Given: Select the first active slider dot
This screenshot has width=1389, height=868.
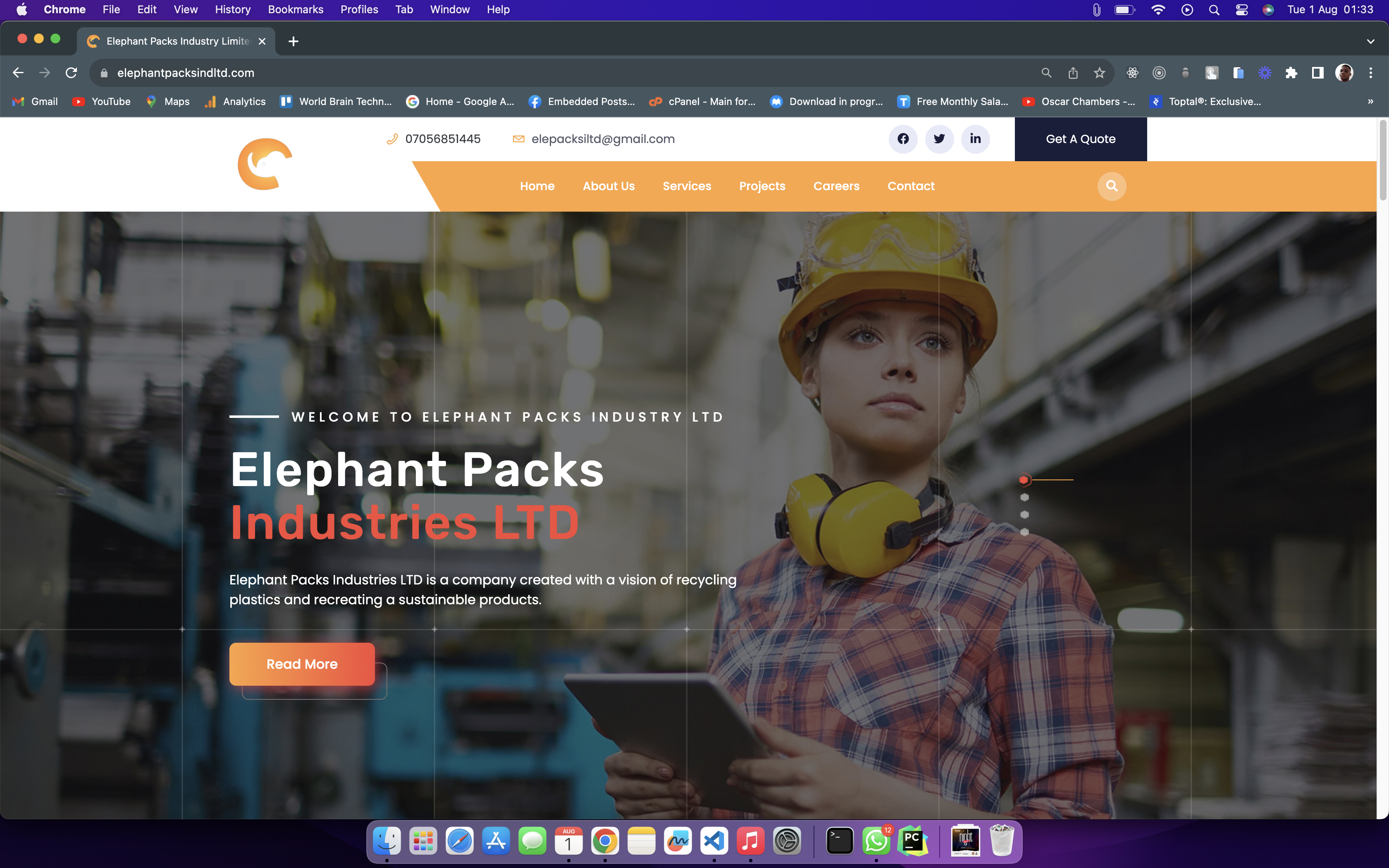Looking at the screenshot, I should coord(1024,479).
